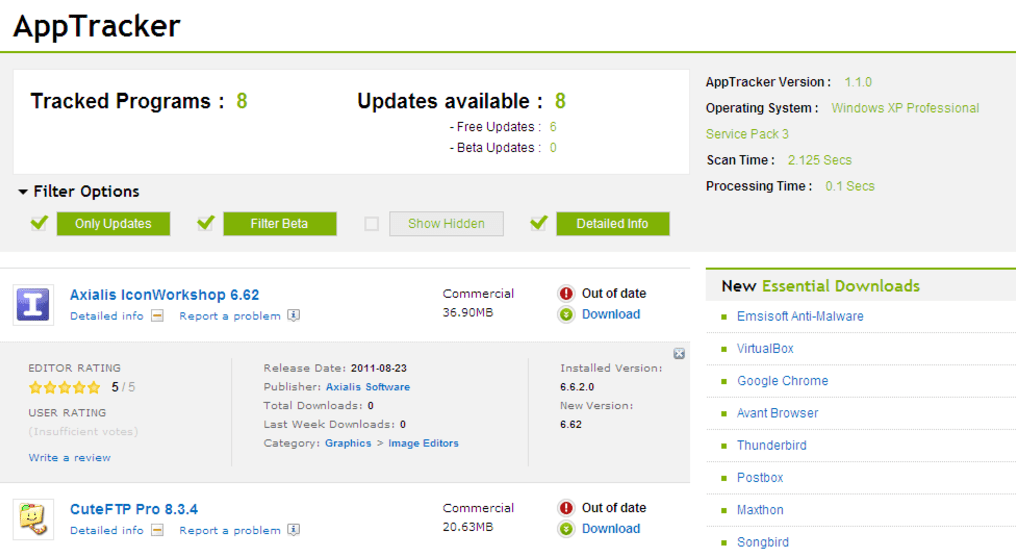
Task: Open Google Chrome essential download link
Action: [x=783, y=381]
